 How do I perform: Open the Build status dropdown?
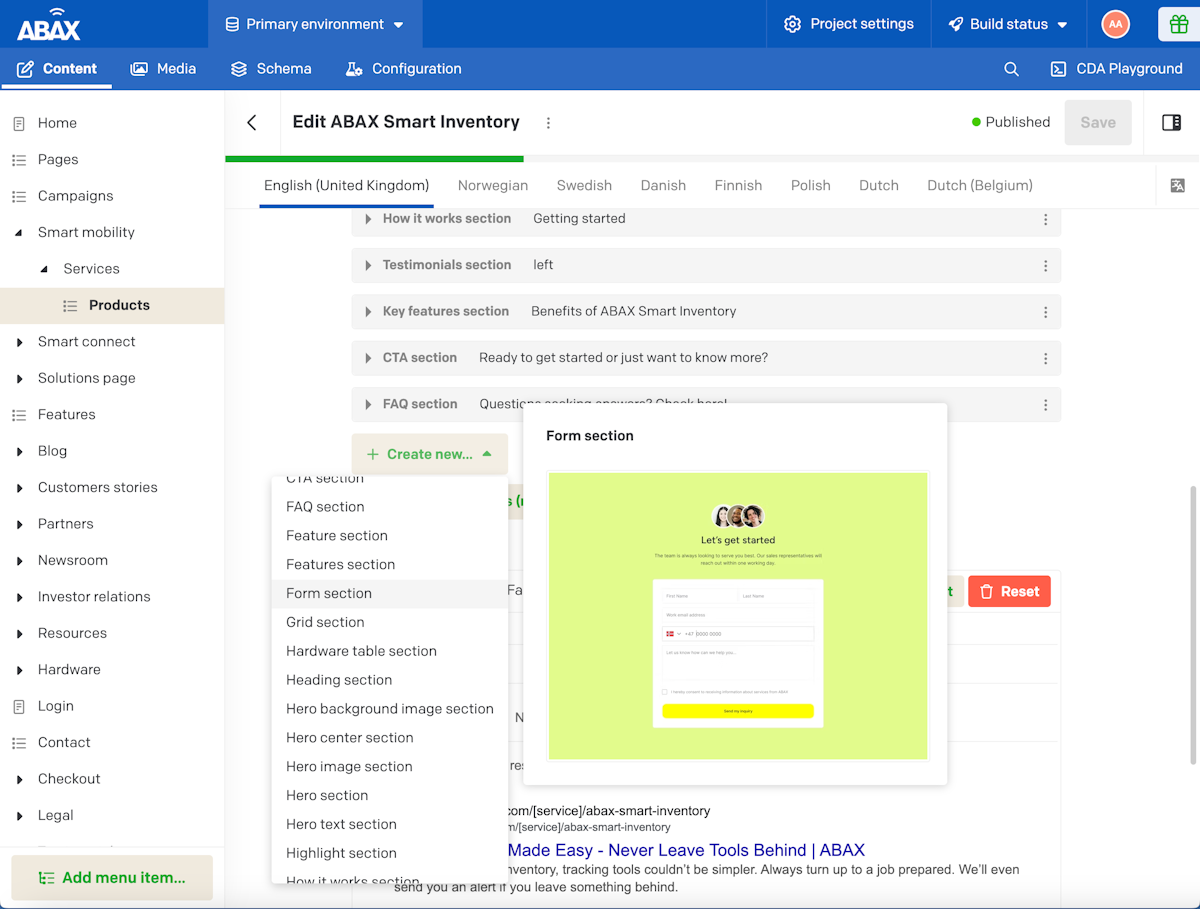(1008, 24)
